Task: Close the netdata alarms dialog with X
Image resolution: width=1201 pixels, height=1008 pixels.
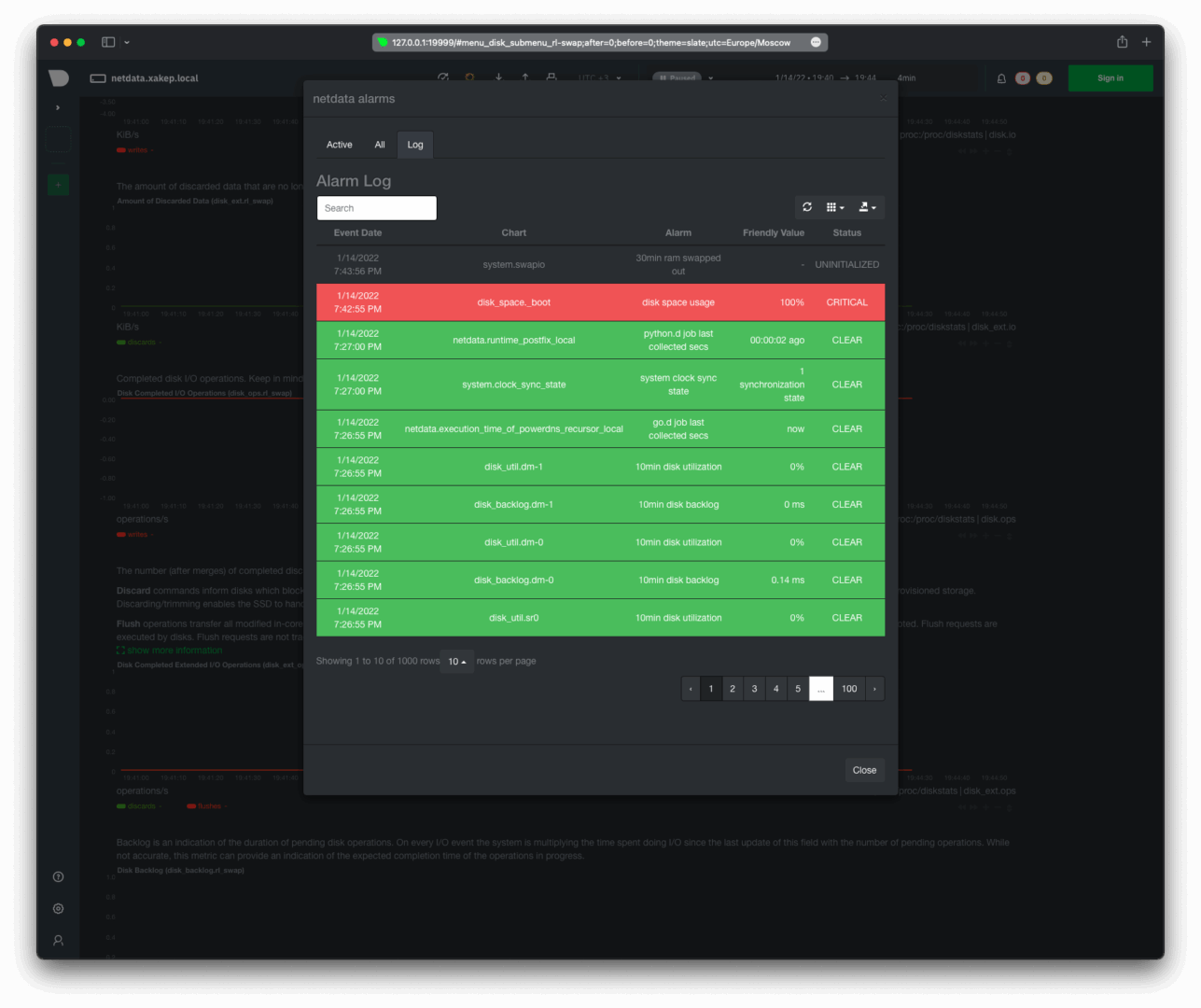Action: coord(883,99)
